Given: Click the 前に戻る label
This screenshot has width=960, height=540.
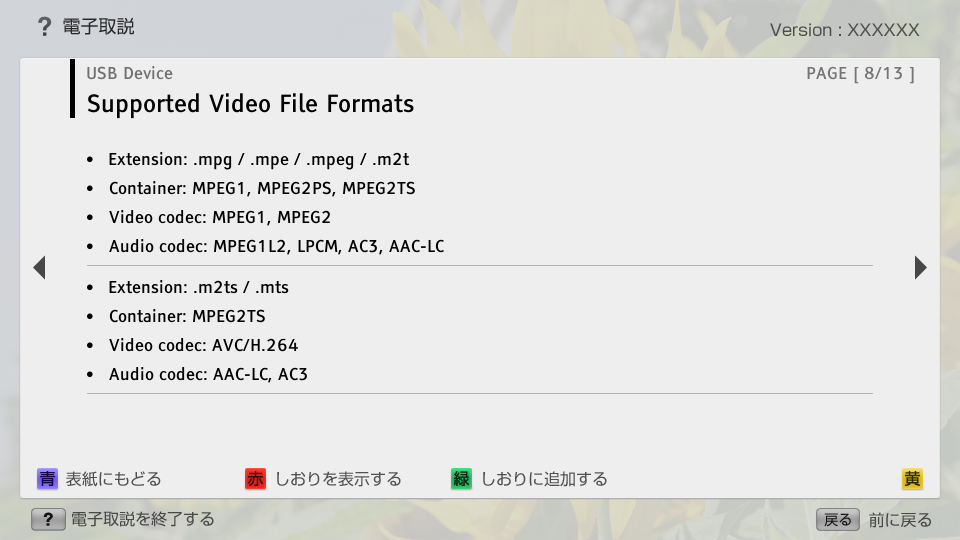Looking at the screenshot, I should 900,520.
